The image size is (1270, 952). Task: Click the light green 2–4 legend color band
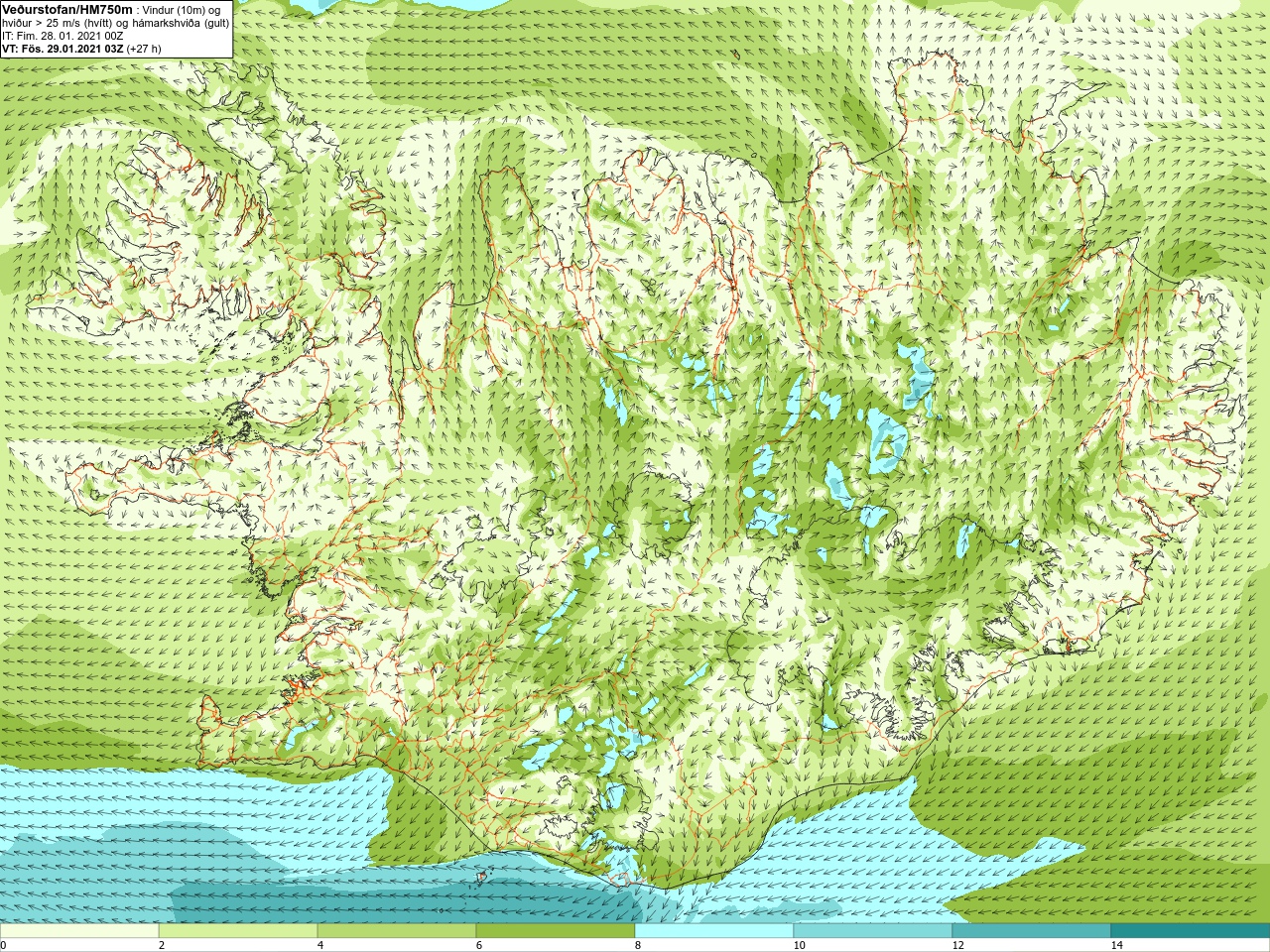pos(238,931)
